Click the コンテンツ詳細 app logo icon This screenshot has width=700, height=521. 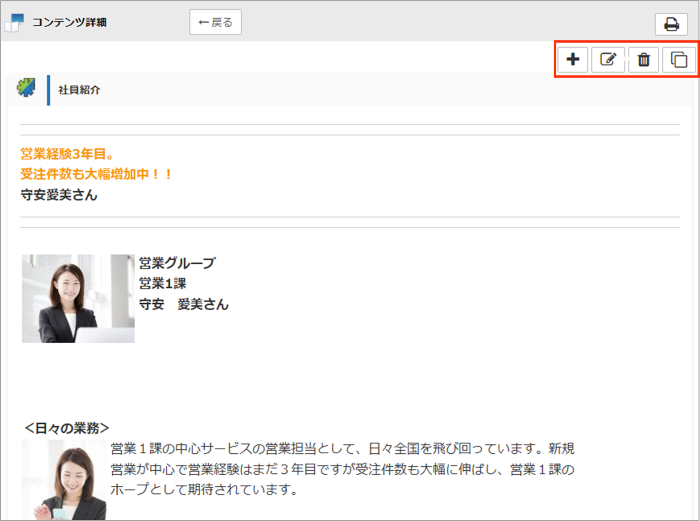click(x=14, y=23)
